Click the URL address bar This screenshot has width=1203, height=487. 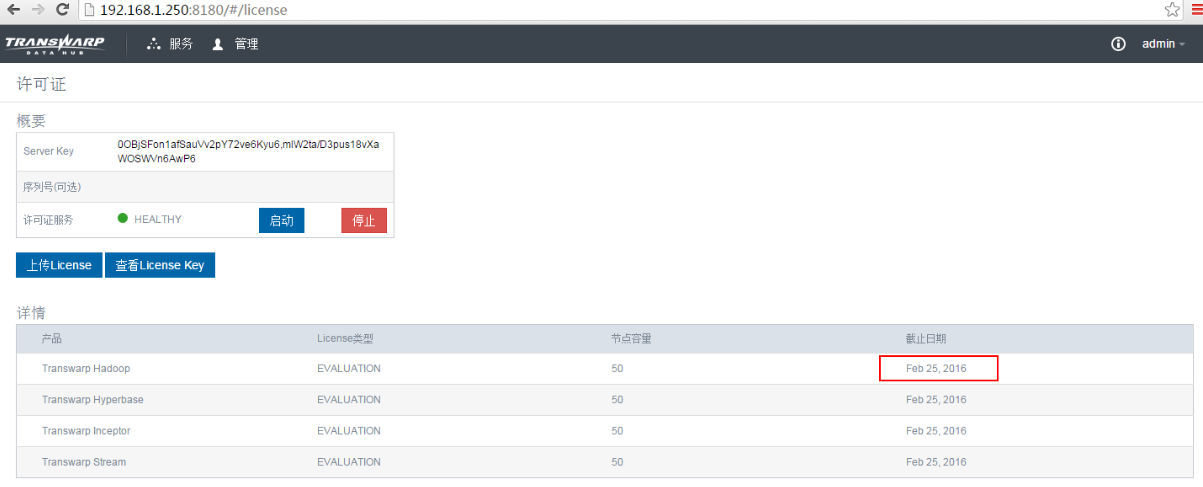[x=600, y=9]
